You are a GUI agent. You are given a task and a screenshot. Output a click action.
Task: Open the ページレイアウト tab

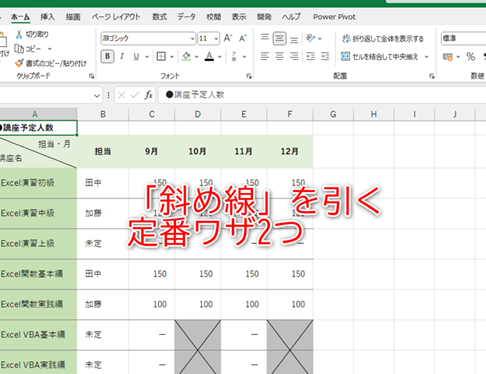click(116, 17)
